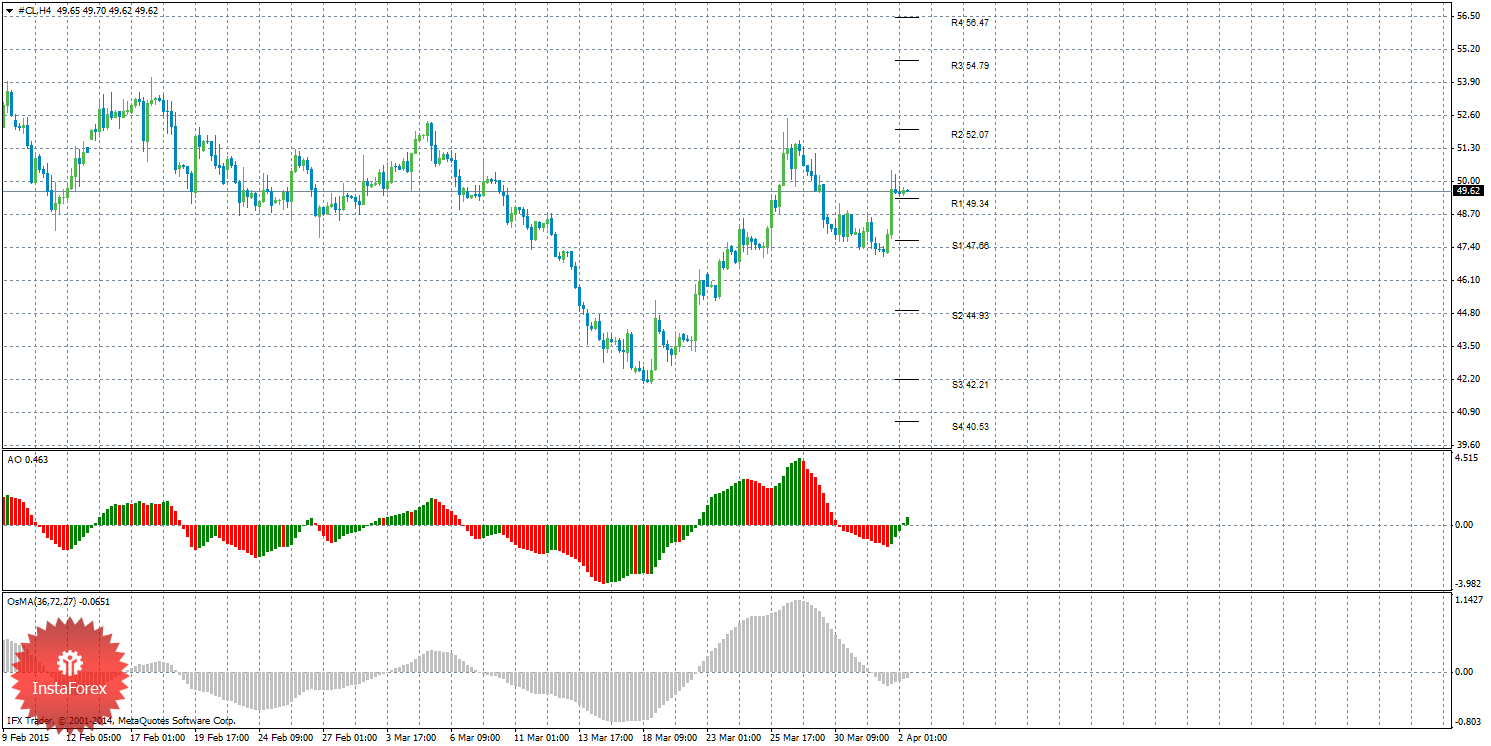The image size is (1491, 746).
Task: Click the tallest green AO histogram peak
Action: click(799, 491)
